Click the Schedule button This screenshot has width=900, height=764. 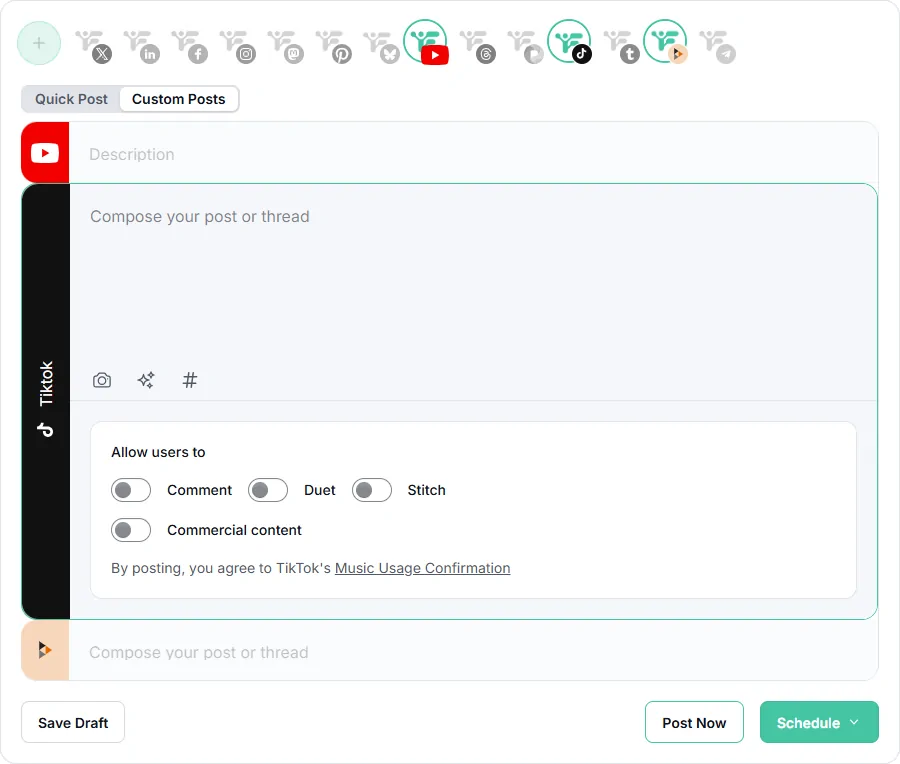click(x=819, y=722)
